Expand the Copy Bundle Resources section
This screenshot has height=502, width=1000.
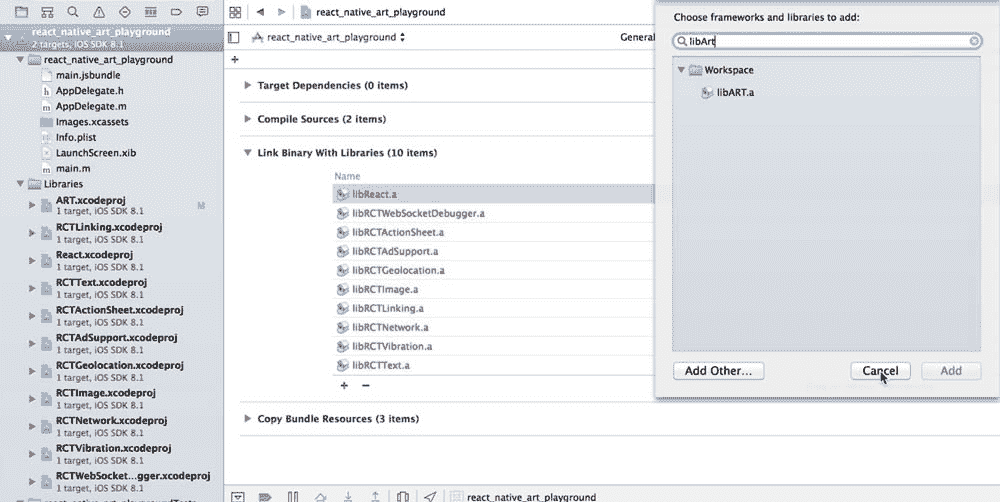tap(248, 419)
